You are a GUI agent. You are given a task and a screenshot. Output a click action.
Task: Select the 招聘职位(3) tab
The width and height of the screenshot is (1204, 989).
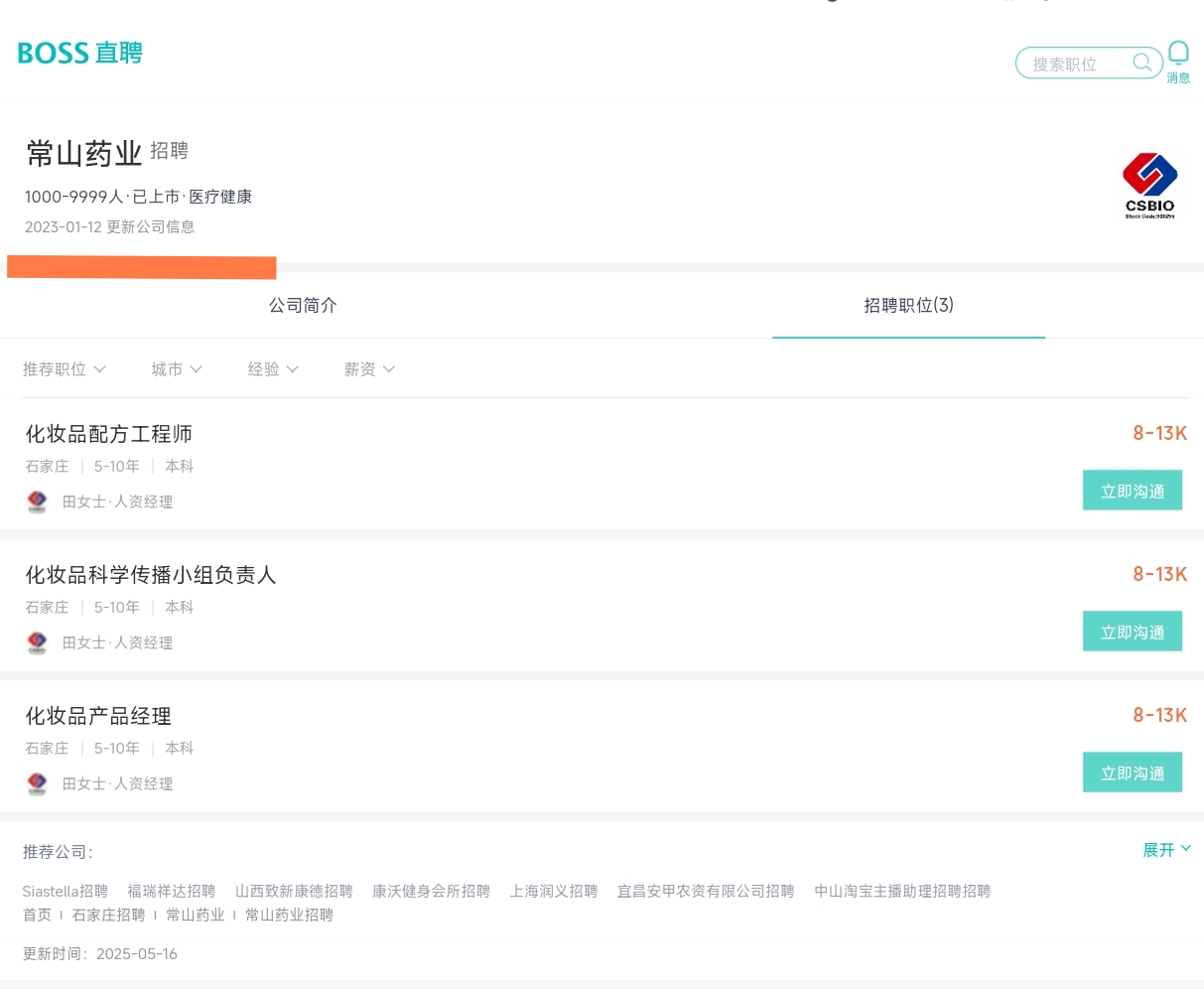point(908,305)
